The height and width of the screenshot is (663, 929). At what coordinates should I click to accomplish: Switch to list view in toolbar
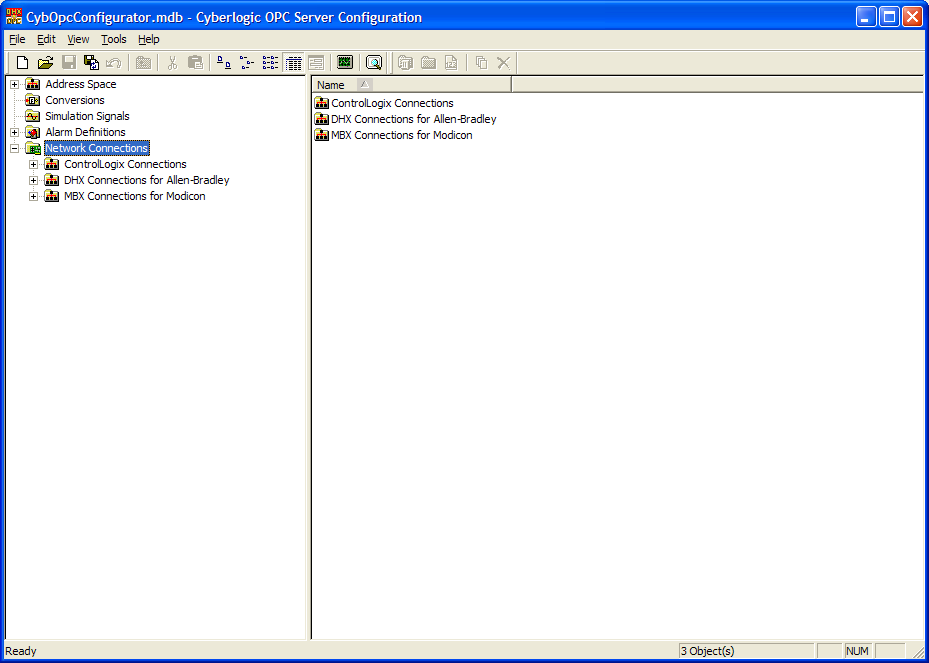[270, 62]
